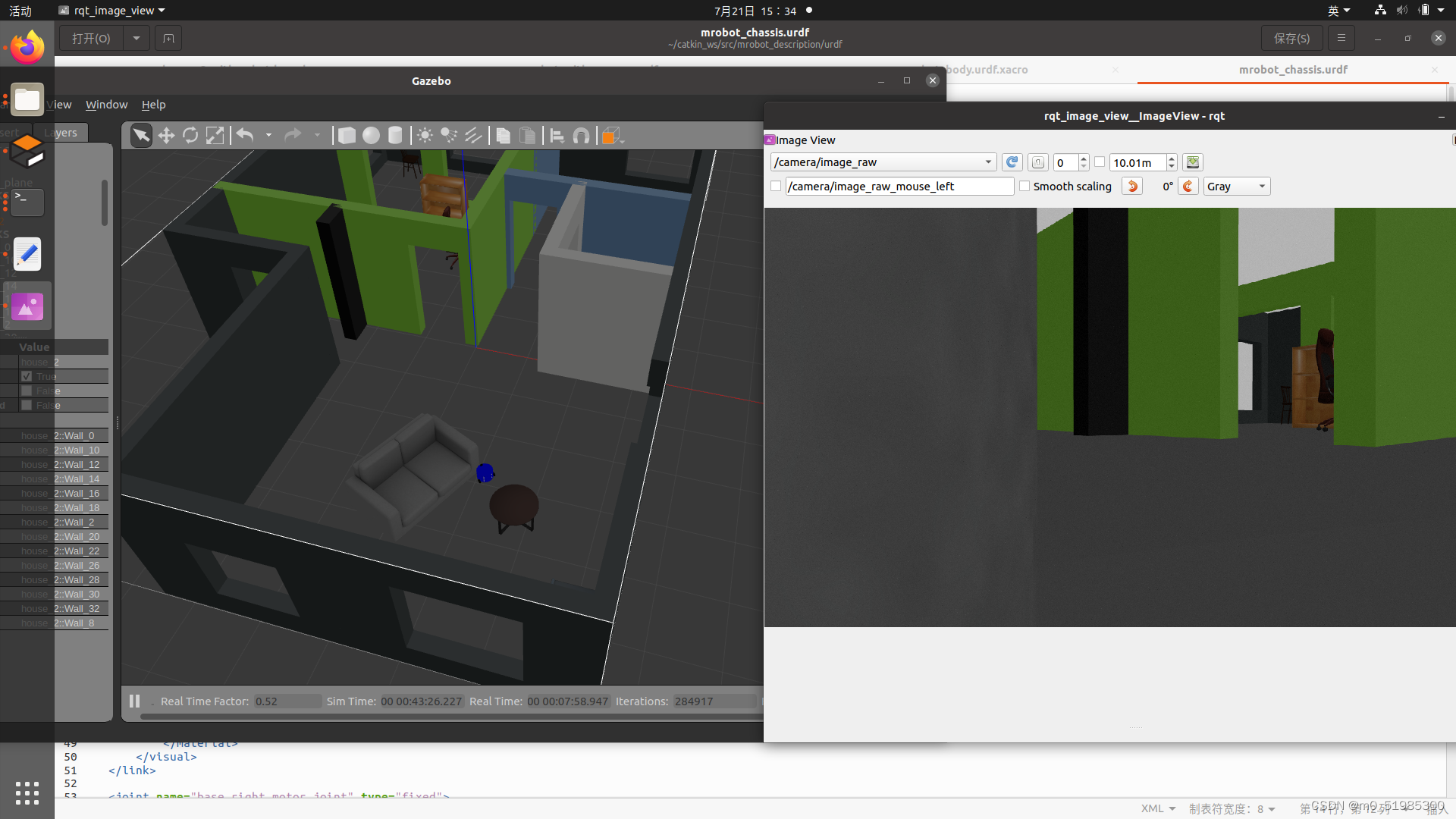Viewport: 1456px width, 819px height.
Task: Click the zoom value field showing 0
Action: (x=1065, y=162)
